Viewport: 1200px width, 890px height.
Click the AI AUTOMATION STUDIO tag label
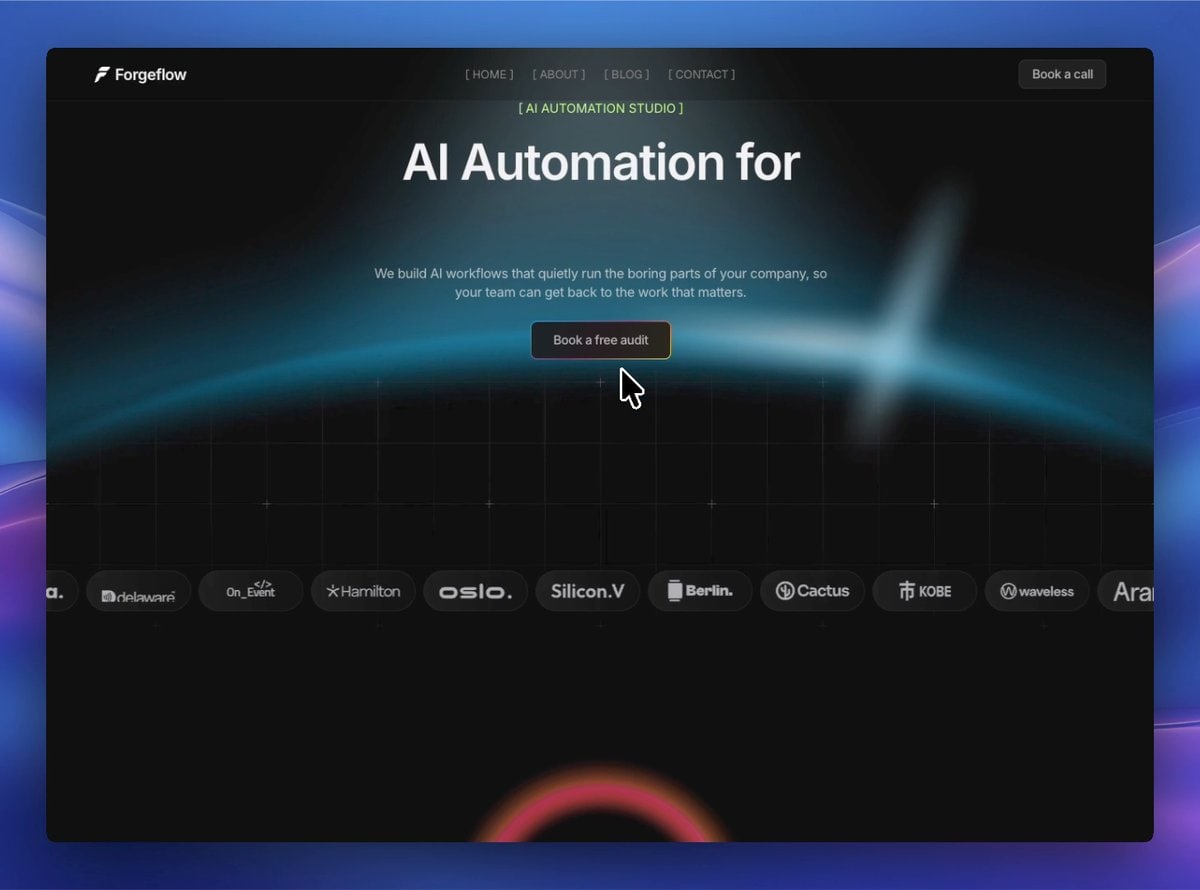601,108
